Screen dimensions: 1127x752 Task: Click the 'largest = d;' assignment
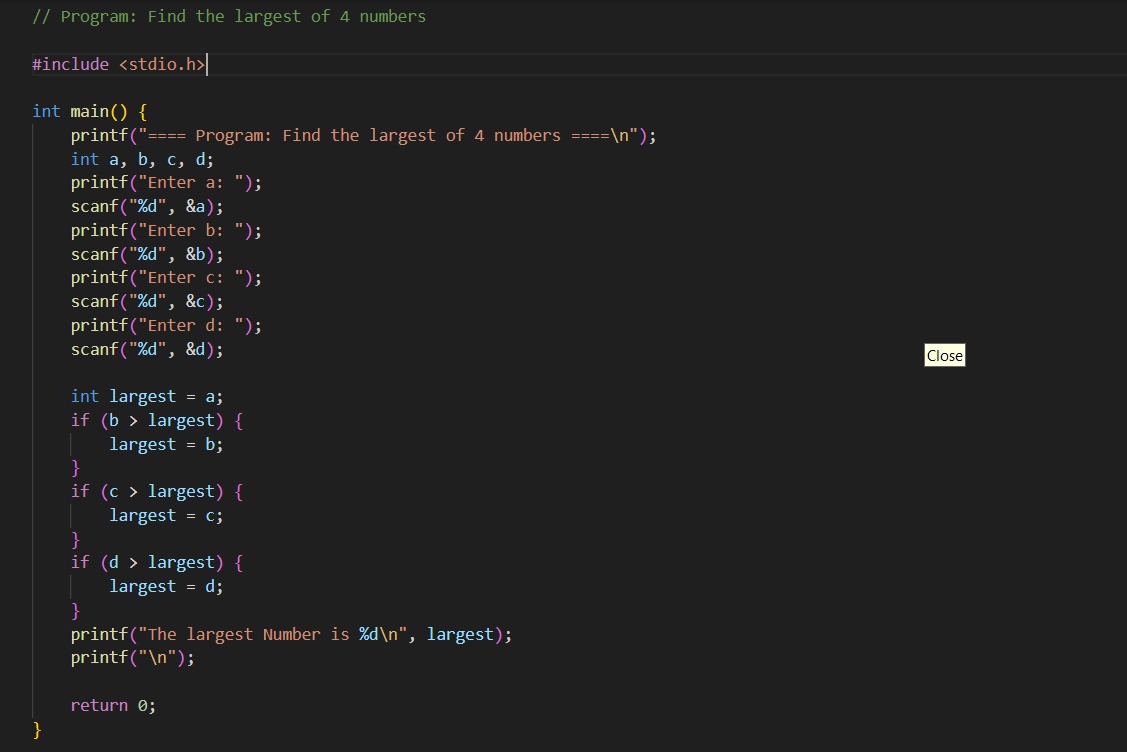pos(166,586)
